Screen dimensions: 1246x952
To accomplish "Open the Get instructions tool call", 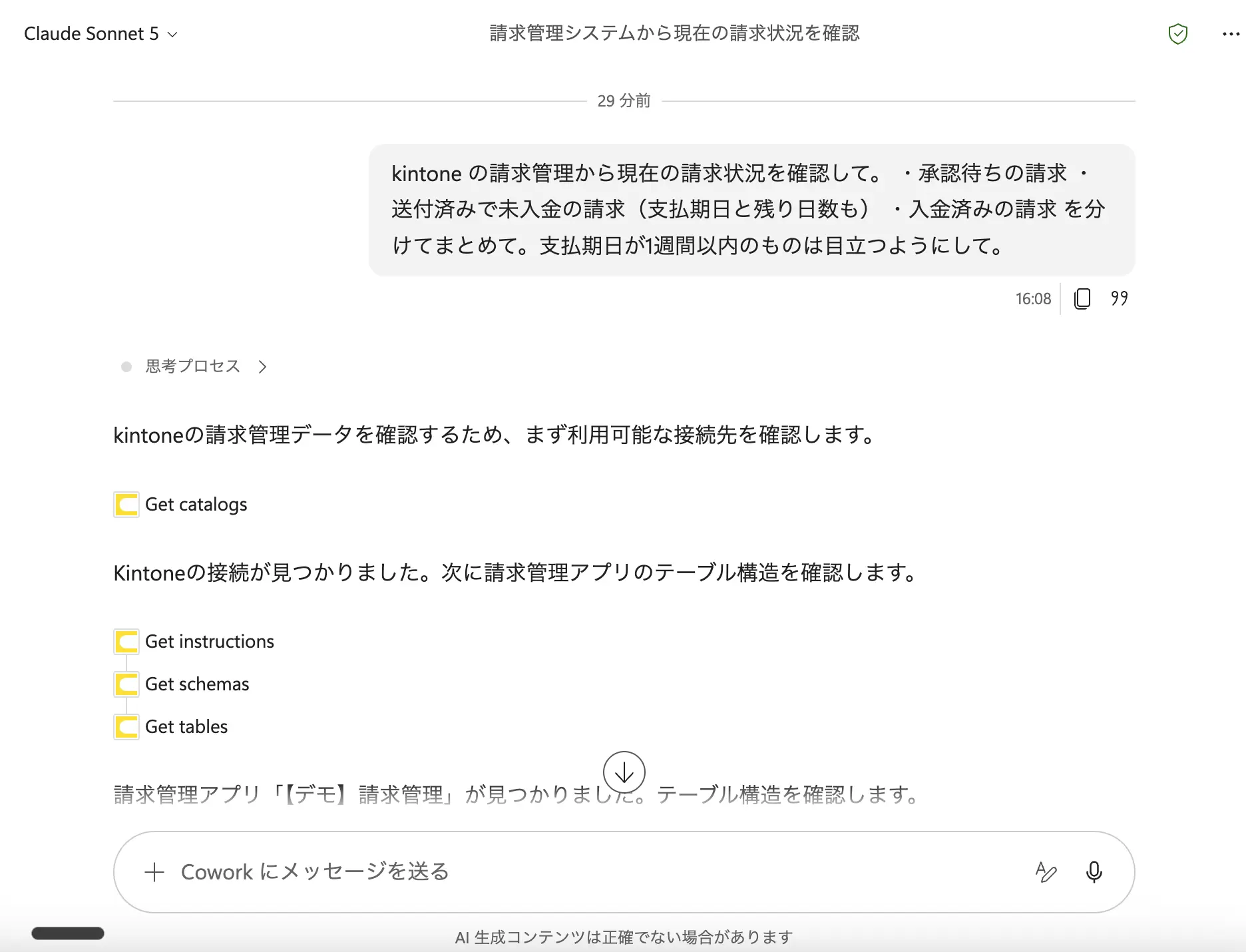I will pos(210,642).
